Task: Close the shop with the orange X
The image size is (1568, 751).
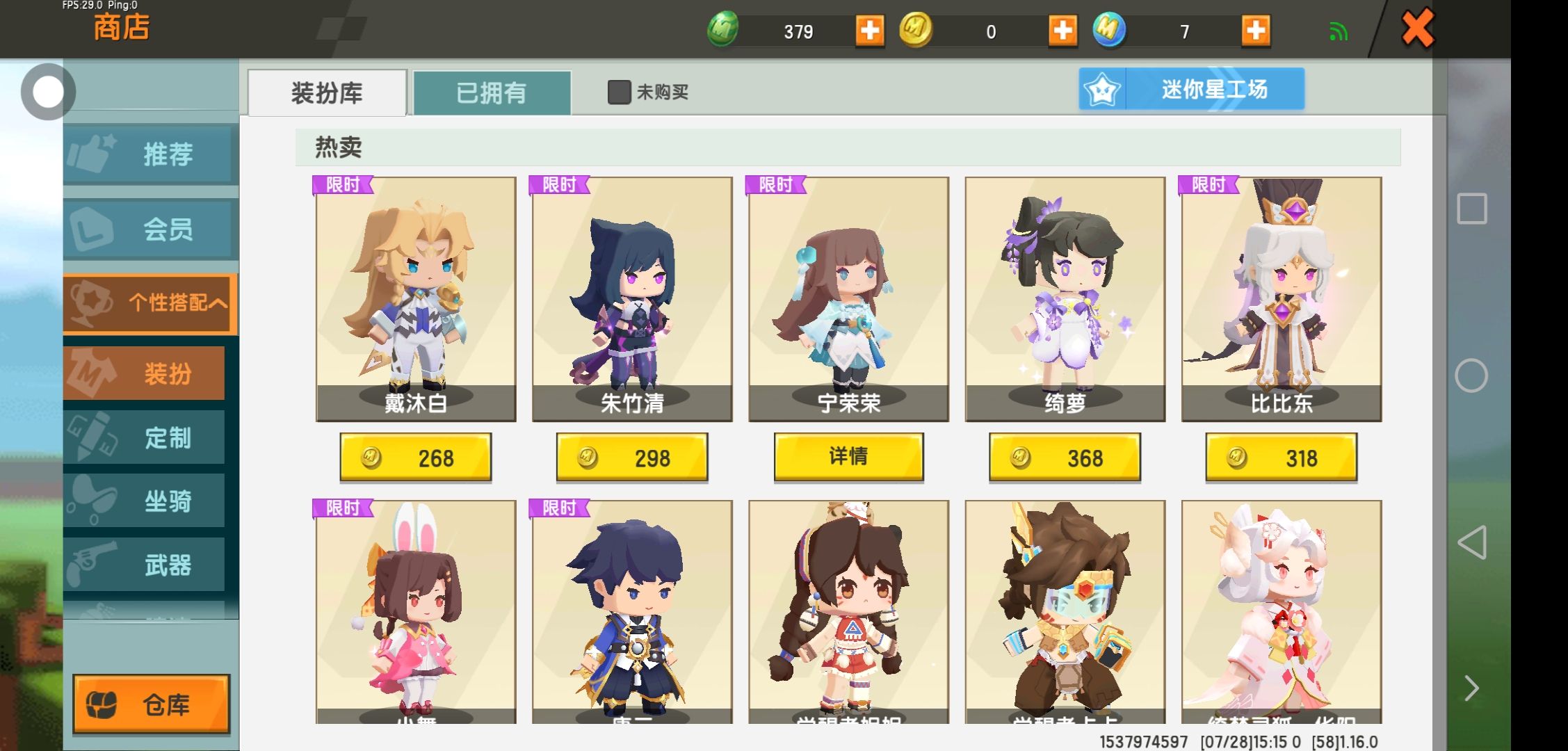Action: [x=1417, y=29]
